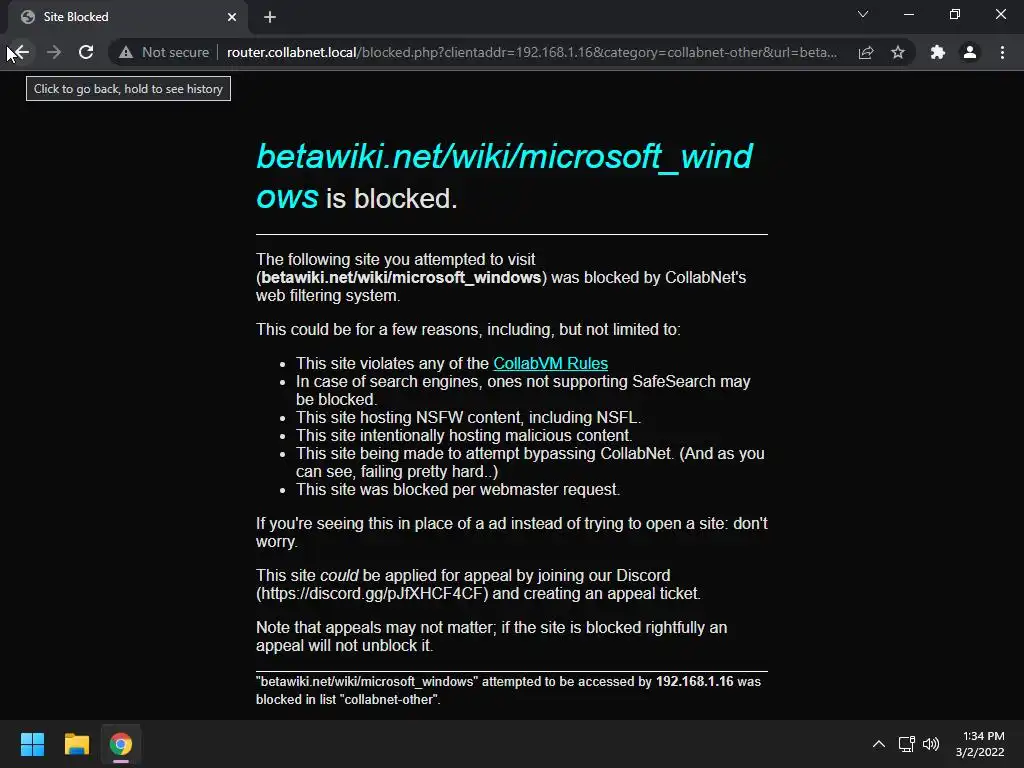Bookmark this page with the star icon
Viewport: 1024px width, 768px height.
pyautogui.click(x=898, y=52)
